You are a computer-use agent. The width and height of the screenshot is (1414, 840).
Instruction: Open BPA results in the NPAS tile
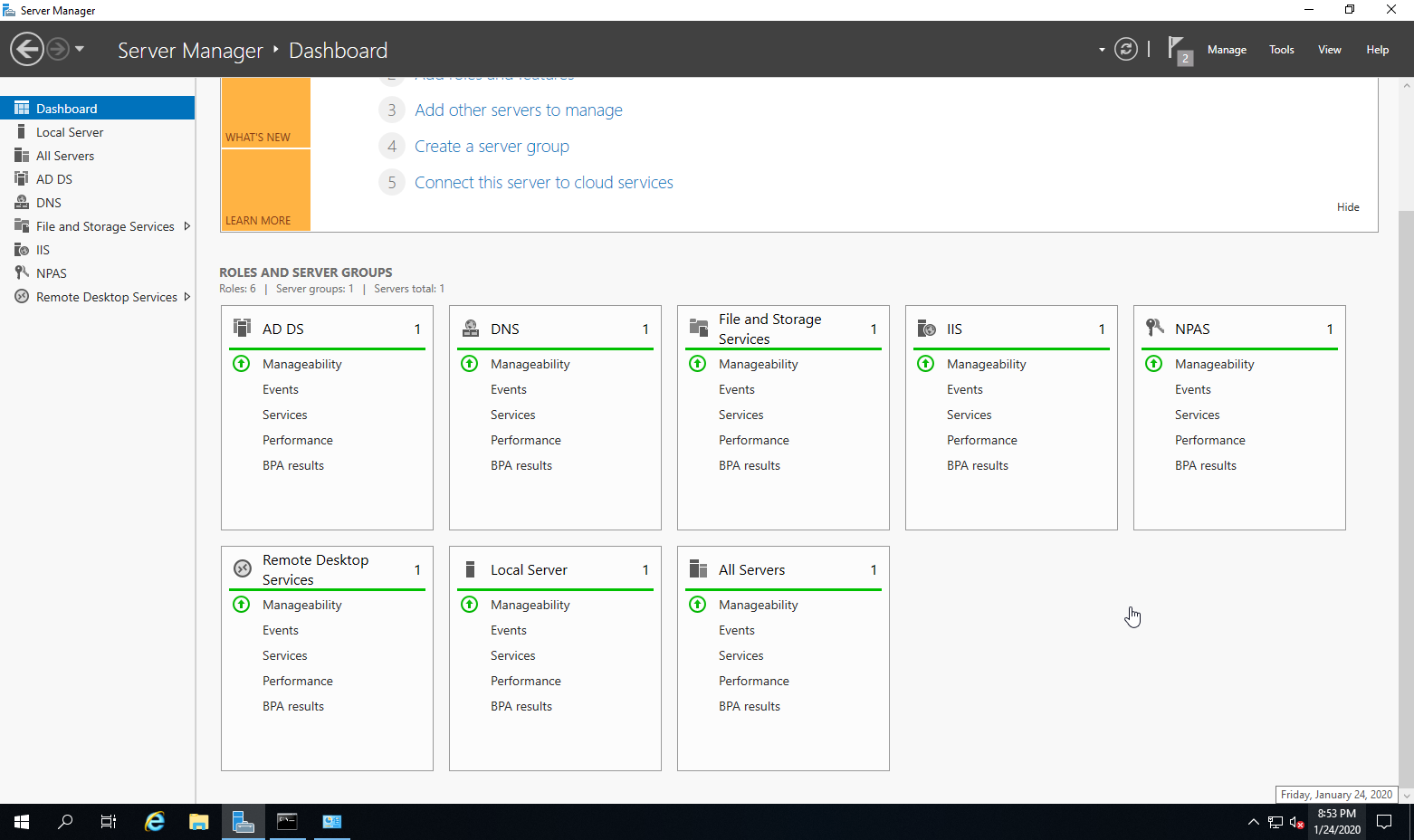coord(1206,465)
